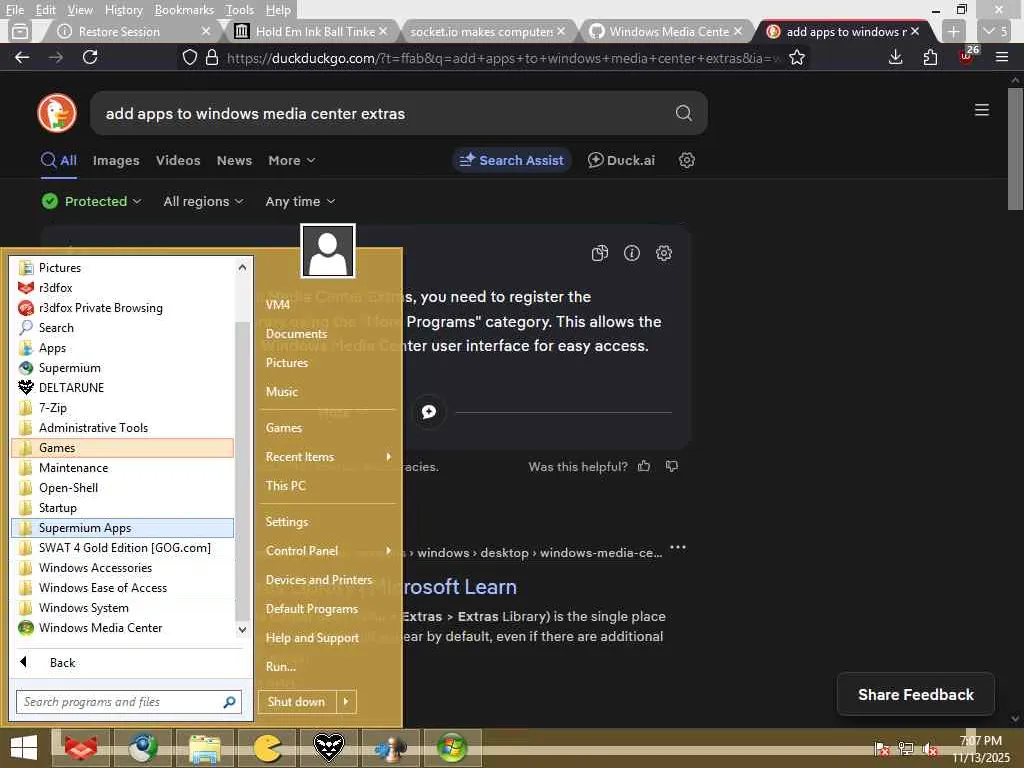Give thumbs up to the answer
Image resolution: width=1024 pixels, height=768 pixels.
[644, 466]
